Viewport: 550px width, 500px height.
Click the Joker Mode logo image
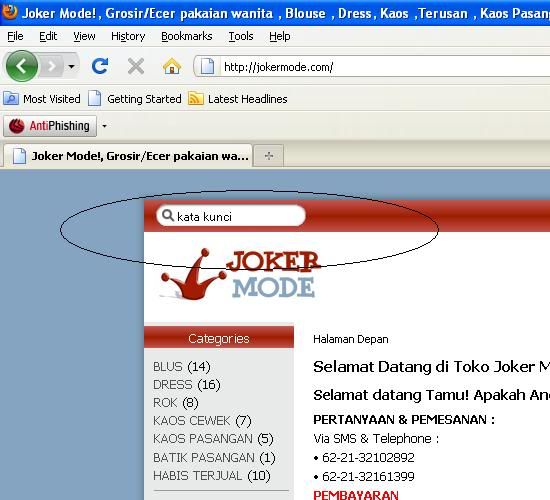pos(240,274)
